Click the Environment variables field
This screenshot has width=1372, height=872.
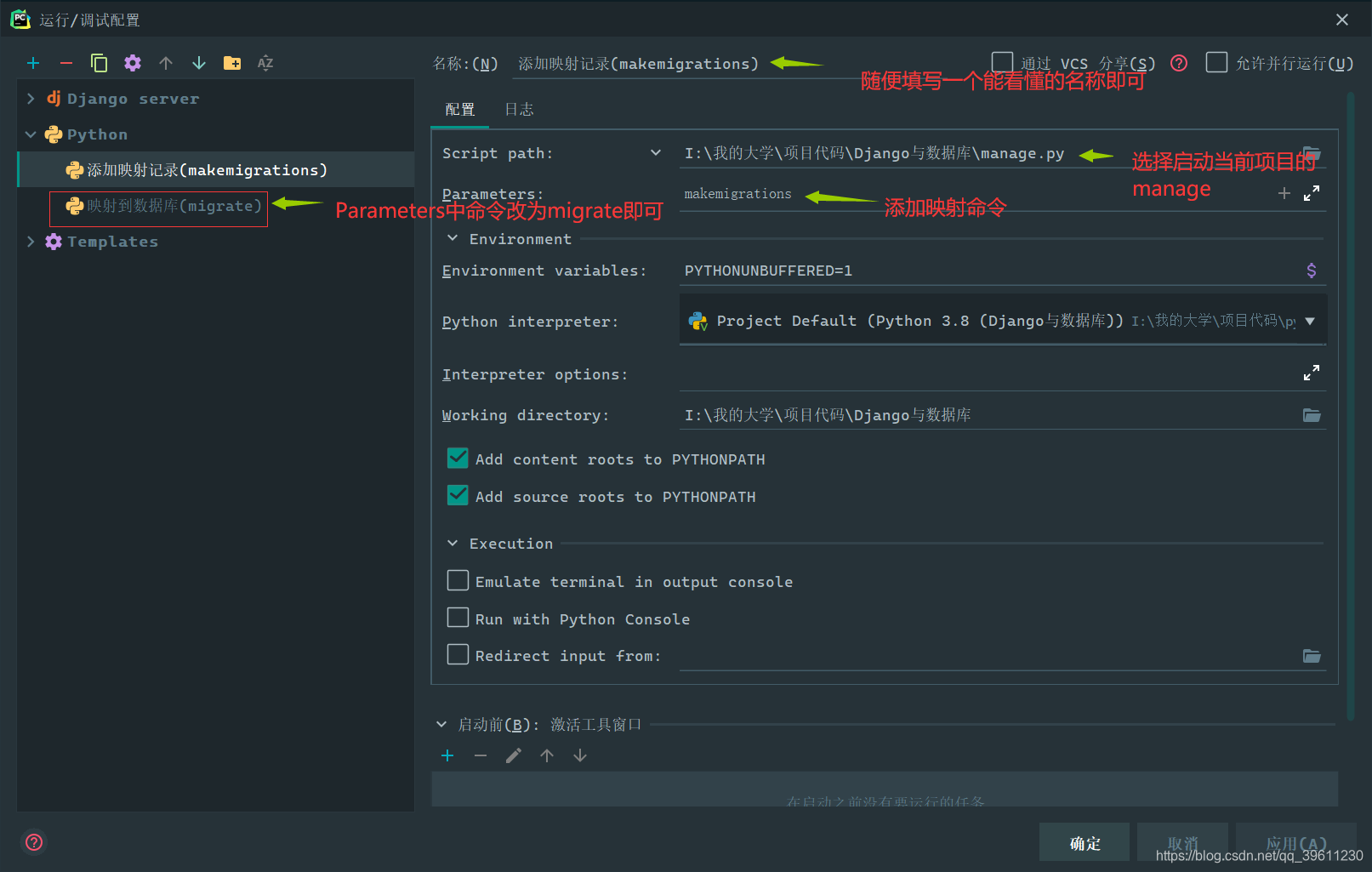point(989,271)
